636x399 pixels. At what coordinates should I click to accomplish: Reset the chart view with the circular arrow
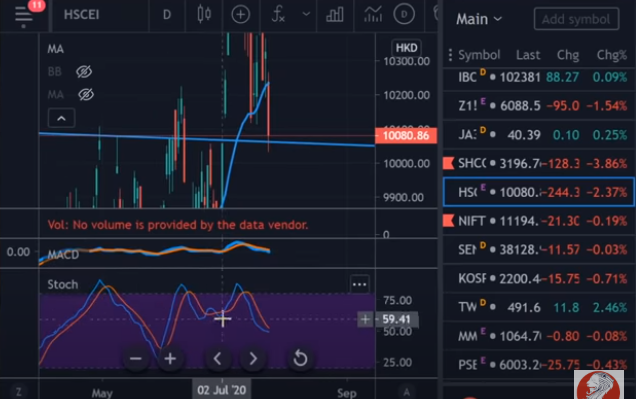pos(300,358)
